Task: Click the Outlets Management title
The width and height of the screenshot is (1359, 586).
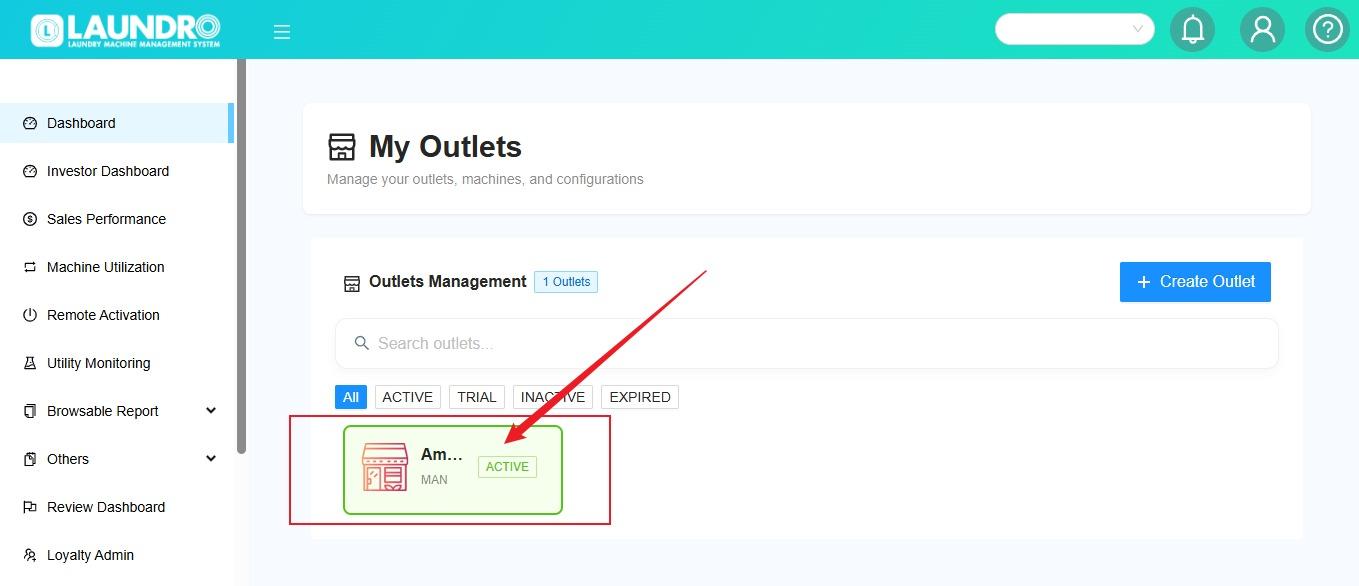Action: (448, 282)
